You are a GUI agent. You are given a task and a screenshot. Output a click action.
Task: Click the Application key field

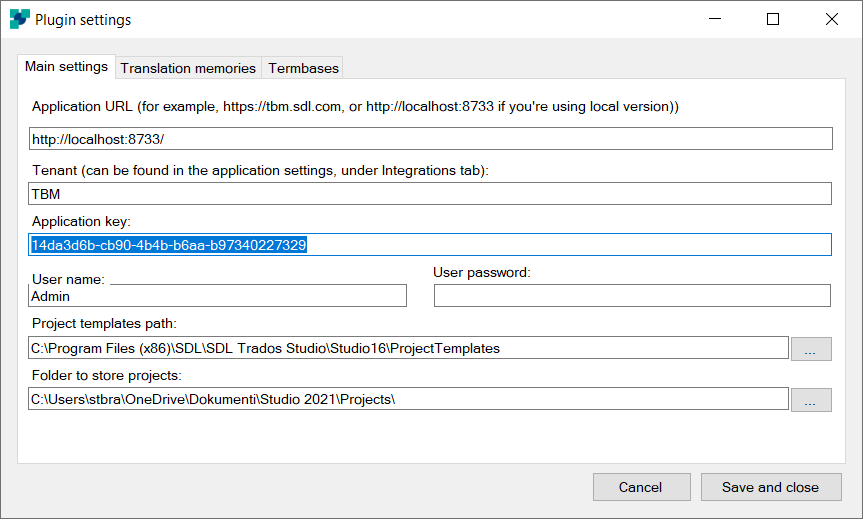pyautogui.click(x=430, y=244)
